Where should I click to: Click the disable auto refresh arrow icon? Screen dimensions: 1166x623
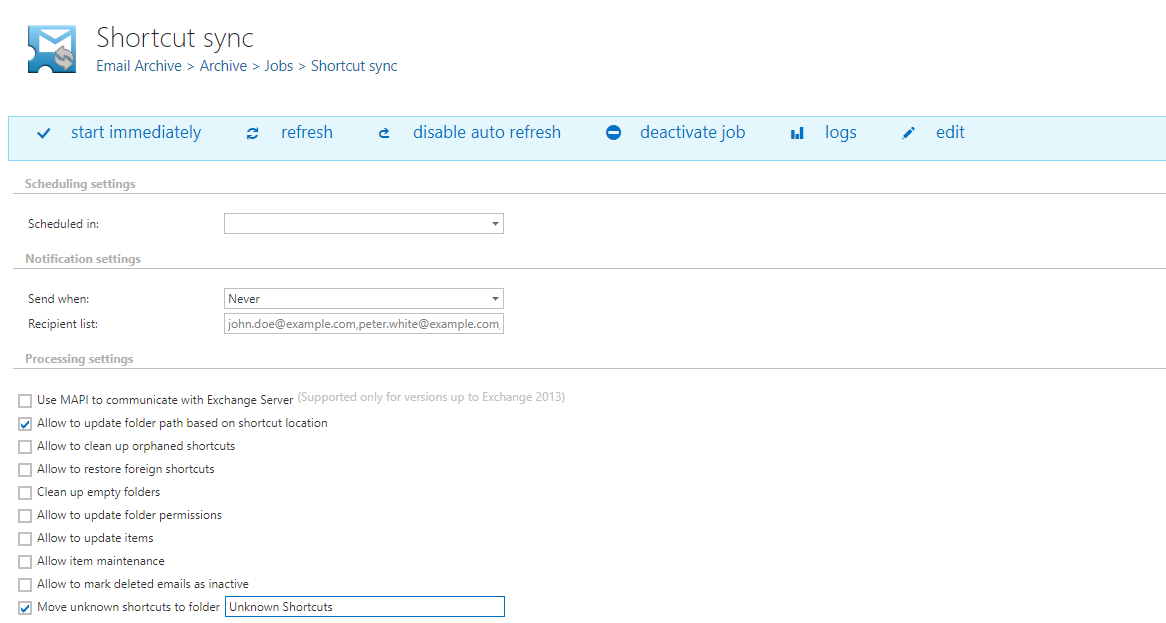tap(384, 133)
